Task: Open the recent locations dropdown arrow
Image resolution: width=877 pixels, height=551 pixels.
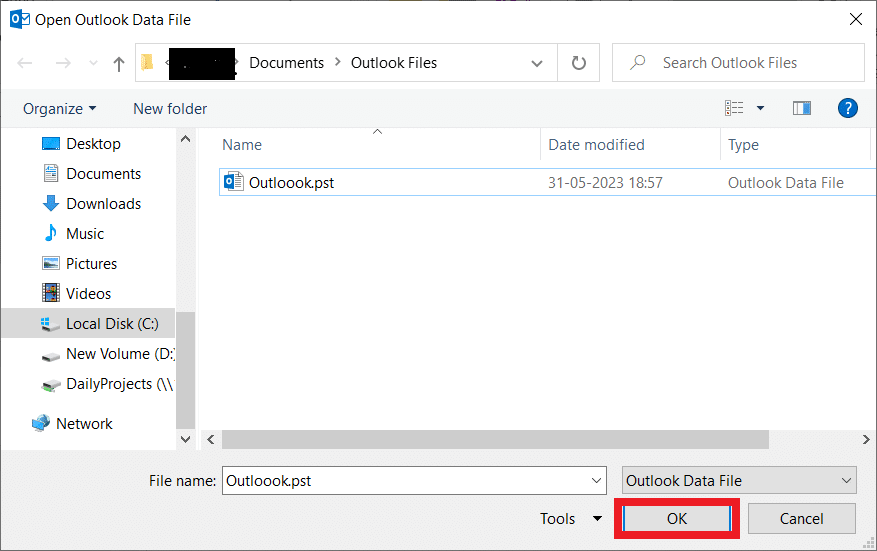Action: coord(93,63)
